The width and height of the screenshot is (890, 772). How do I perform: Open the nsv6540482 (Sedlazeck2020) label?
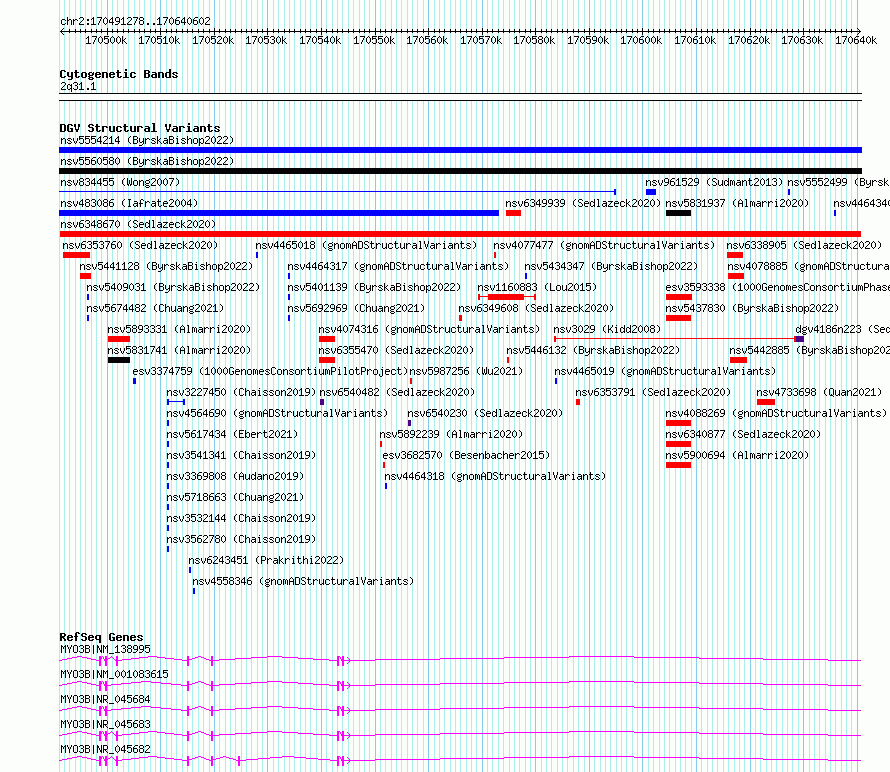tap(397, 392)
